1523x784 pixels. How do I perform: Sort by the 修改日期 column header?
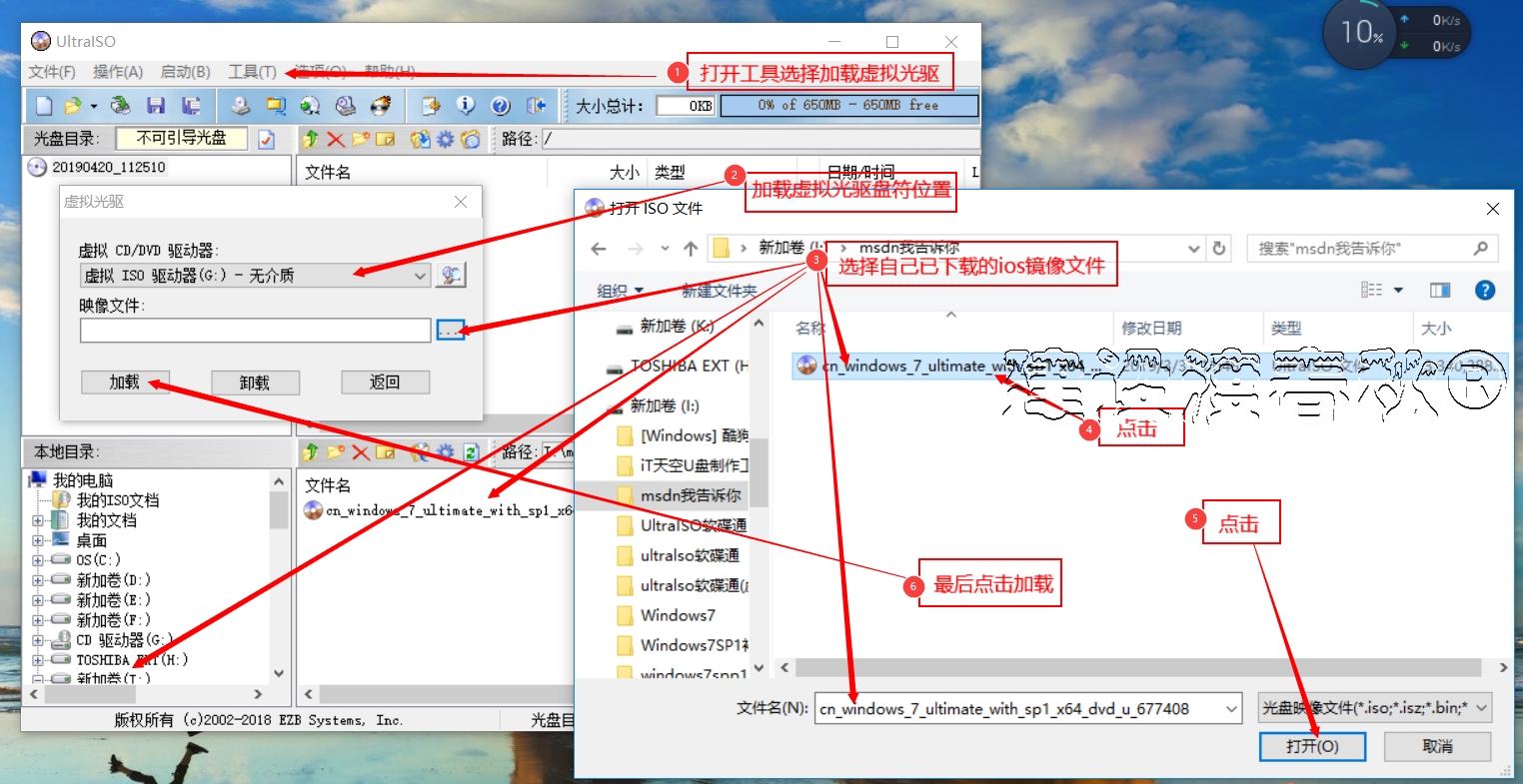click(1187, 328)
